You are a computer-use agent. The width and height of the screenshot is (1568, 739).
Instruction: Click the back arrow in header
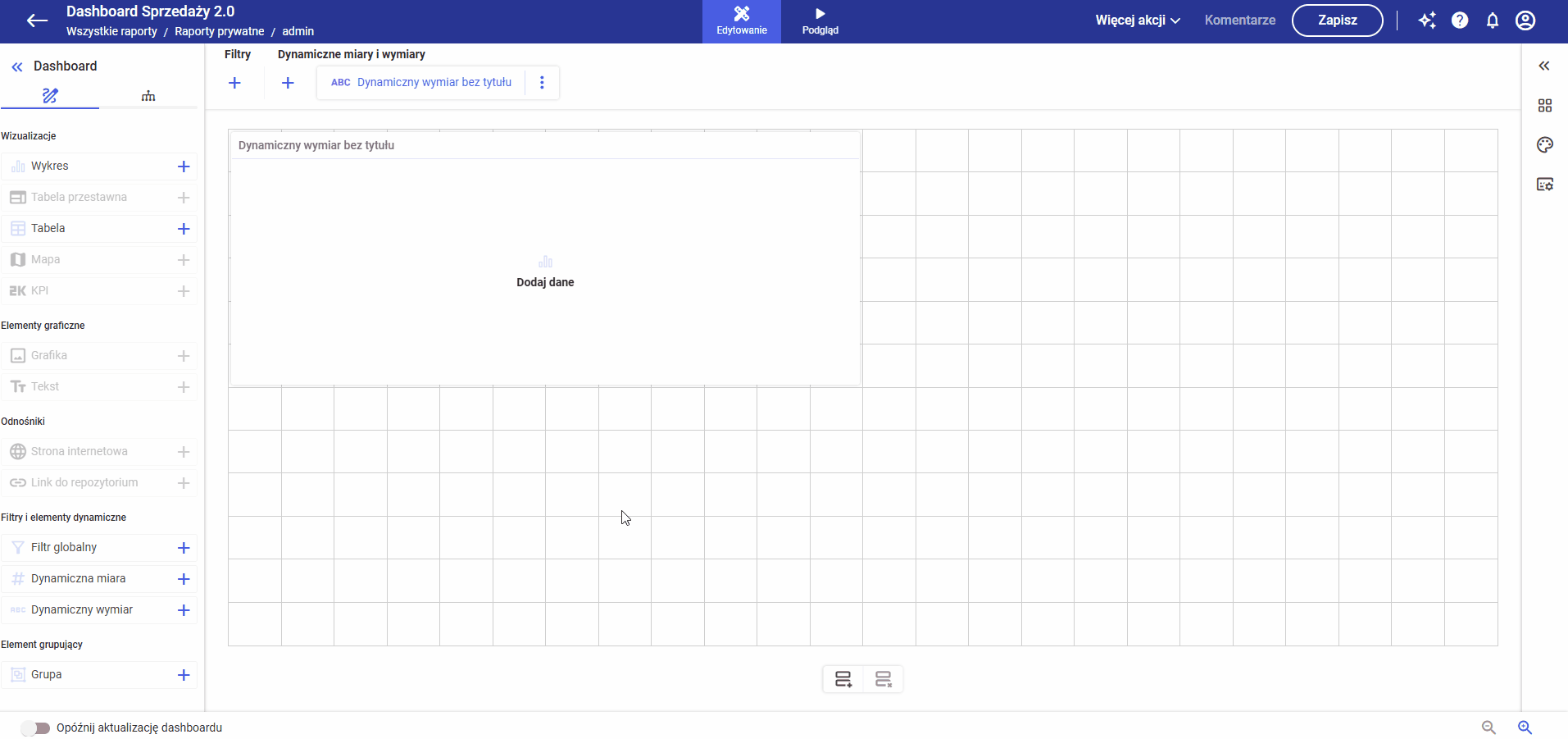coord(37,21)
